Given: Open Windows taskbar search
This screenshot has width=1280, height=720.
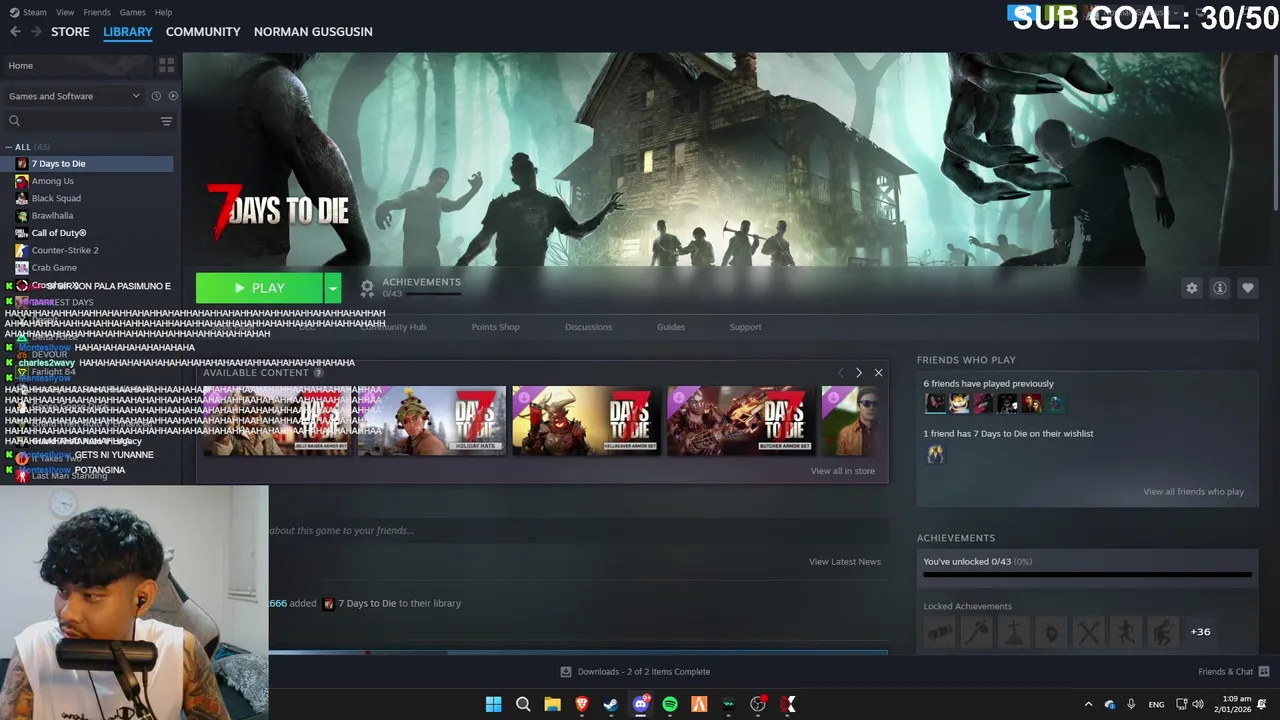Looking at the screenshot, I should (523, 705).
